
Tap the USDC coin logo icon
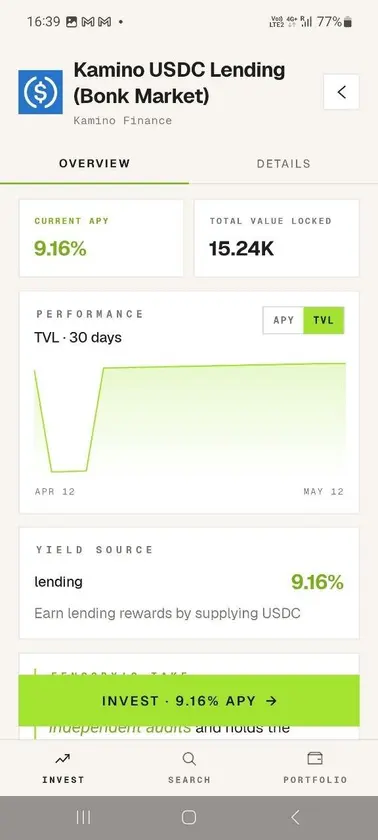click(x=40, y=92)
